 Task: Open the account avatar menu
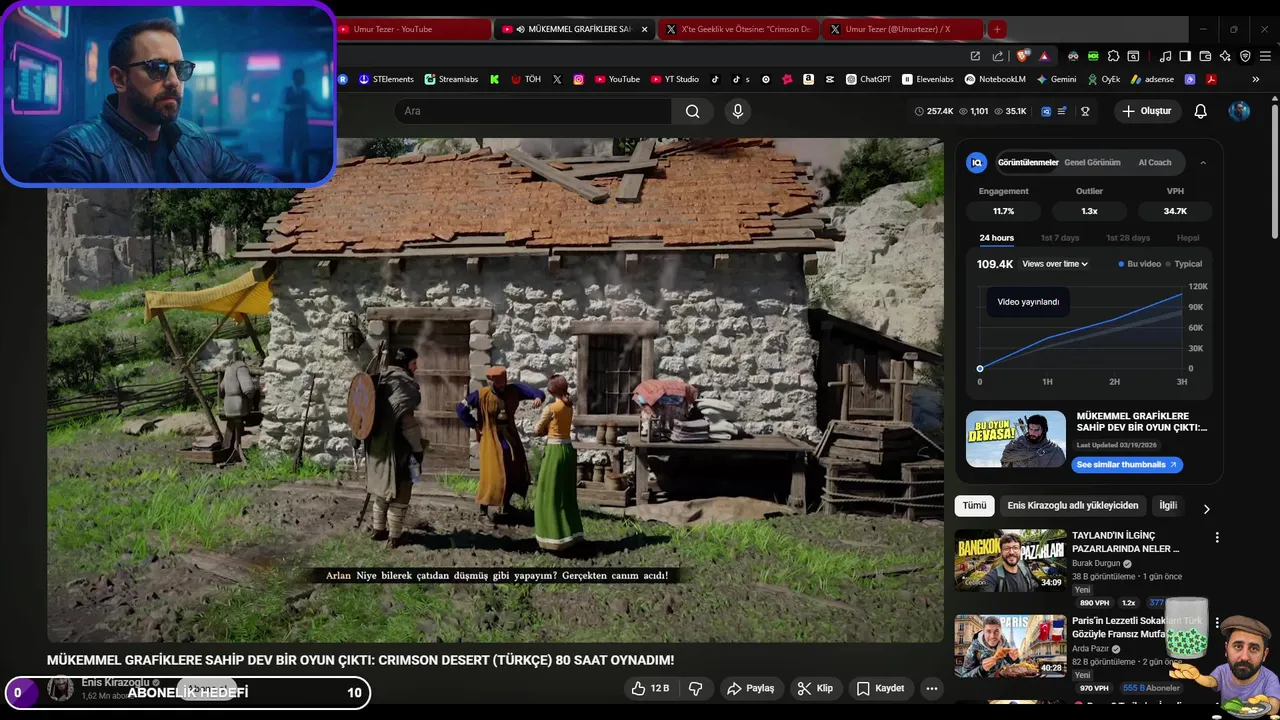1239,111
